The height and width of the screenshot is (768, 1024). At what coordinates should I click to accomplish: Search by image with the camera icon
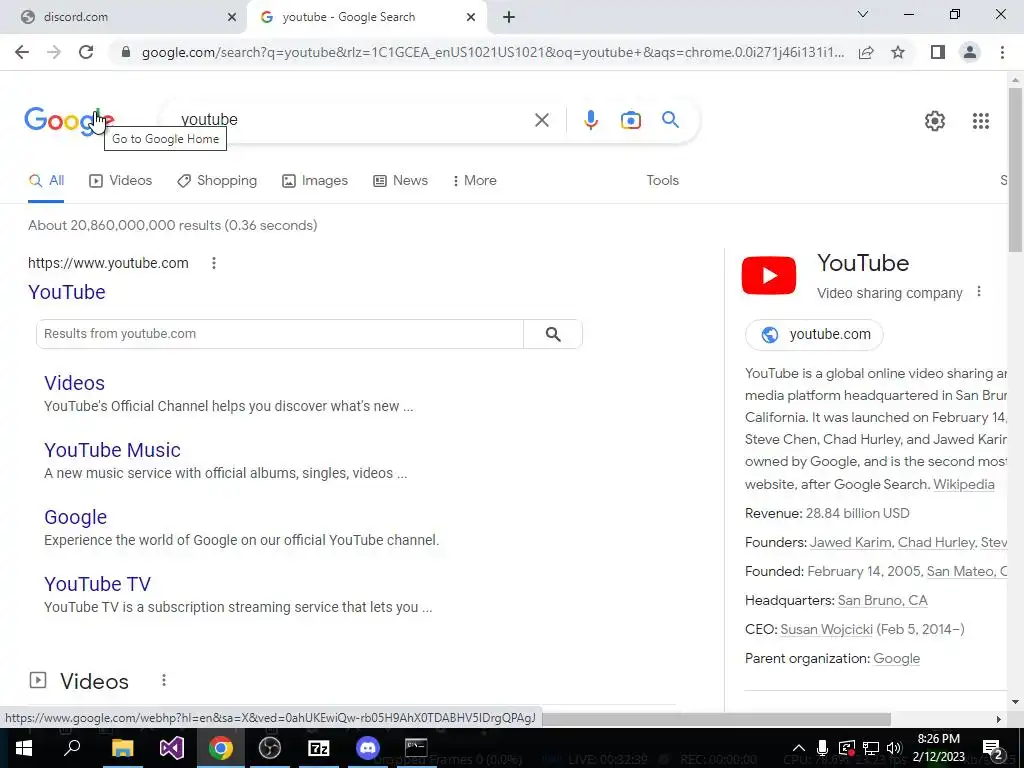tap(630, 120)
